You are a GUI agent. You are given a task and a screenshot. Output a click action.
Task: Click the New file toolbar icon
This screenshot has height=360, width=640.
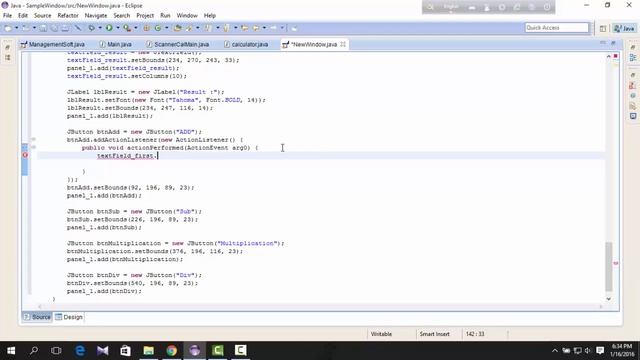click(x=8, y=28)
